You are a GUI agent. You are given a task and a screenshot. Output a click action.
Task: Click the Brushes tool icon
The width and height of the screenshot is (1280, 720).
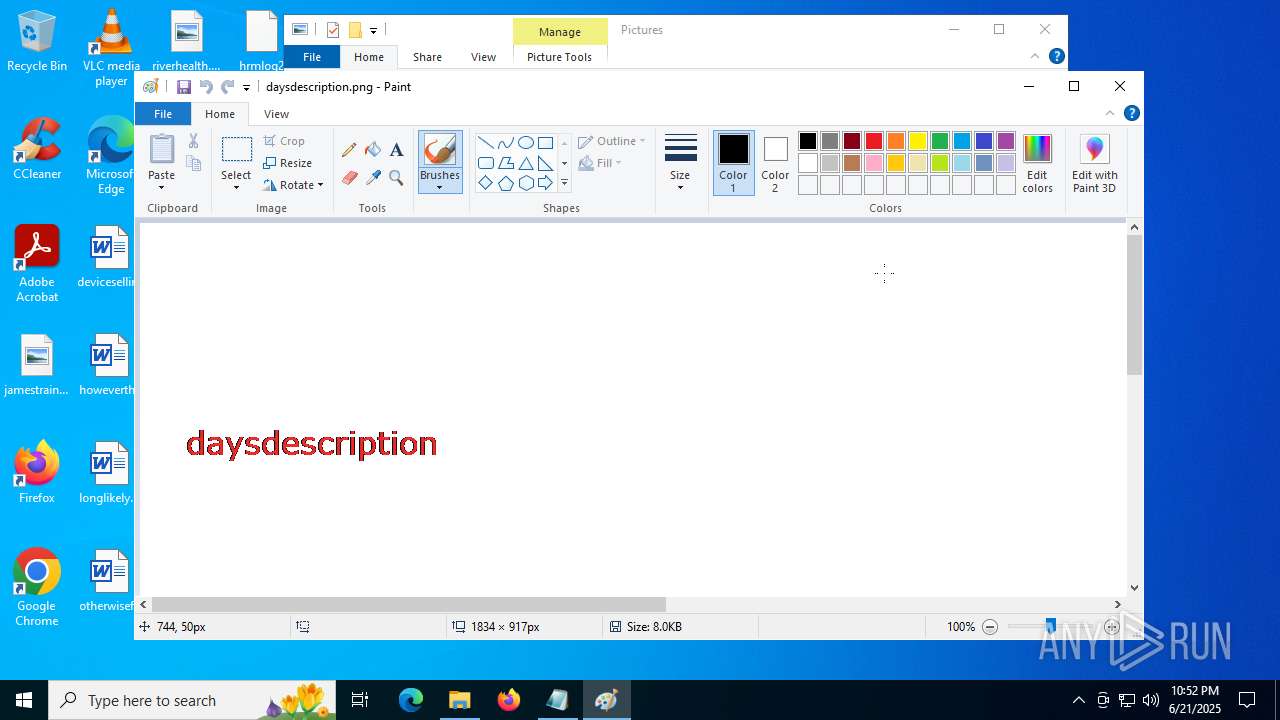click(x=440, y=150)
